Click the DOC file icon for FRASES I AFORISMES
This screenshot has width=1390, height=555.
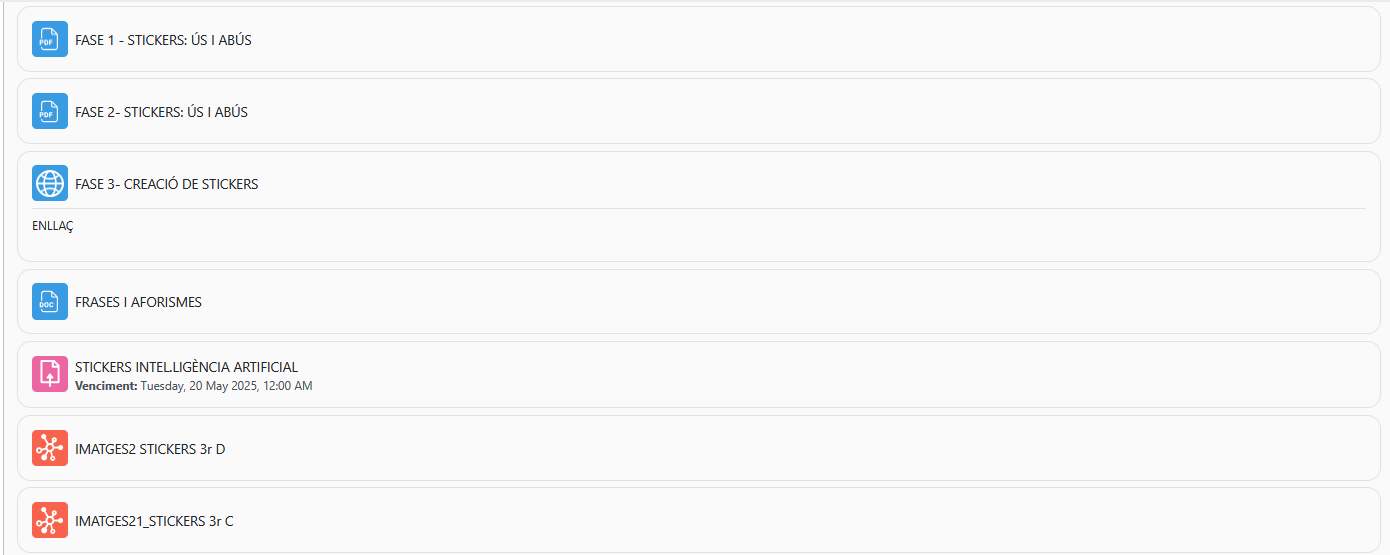[50, 302]
